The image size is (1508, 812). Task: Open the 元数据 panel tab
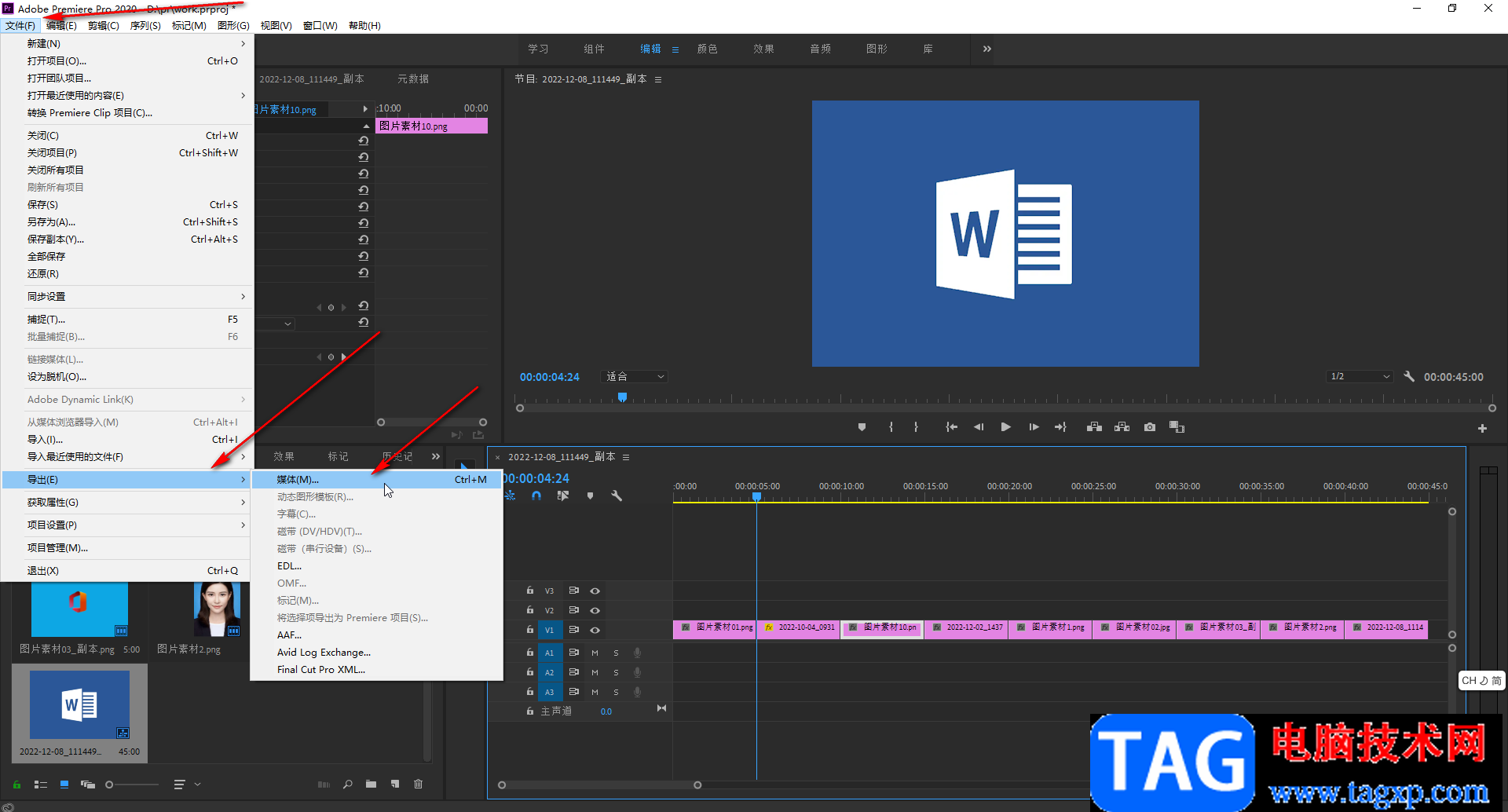(x=412, y=79)
